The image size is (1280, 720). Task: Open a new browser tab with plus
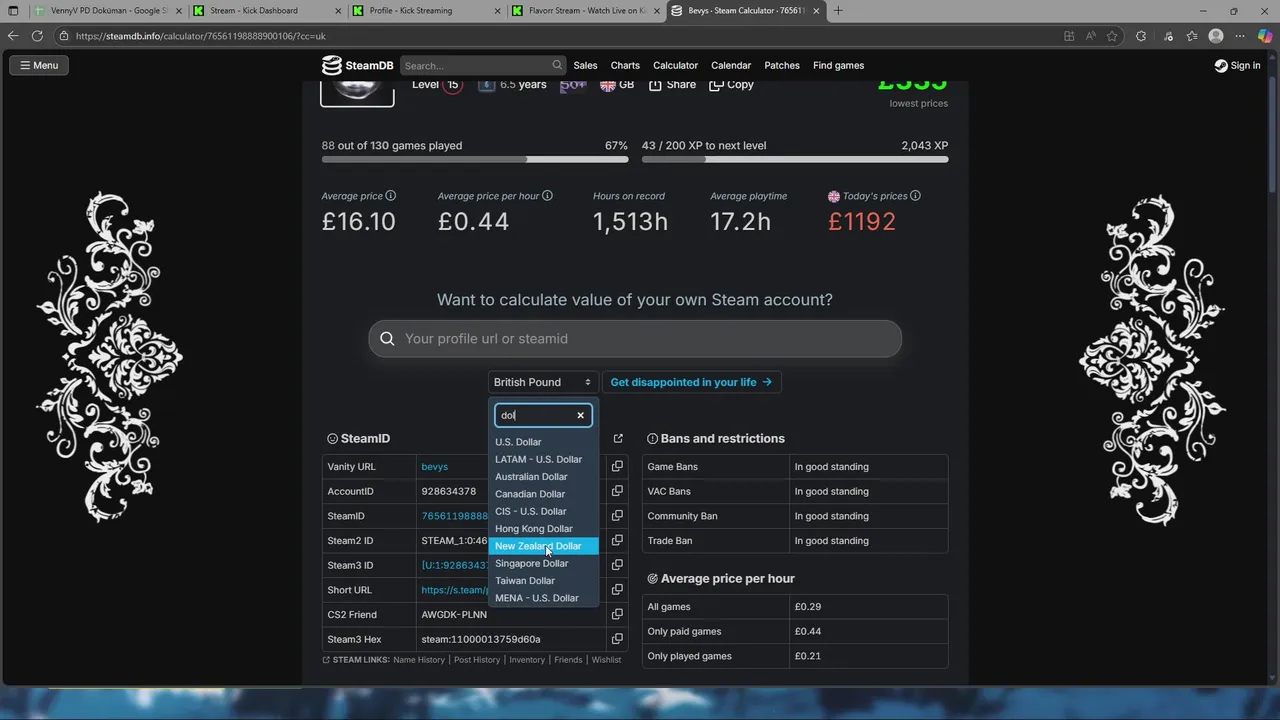point(838,11)
